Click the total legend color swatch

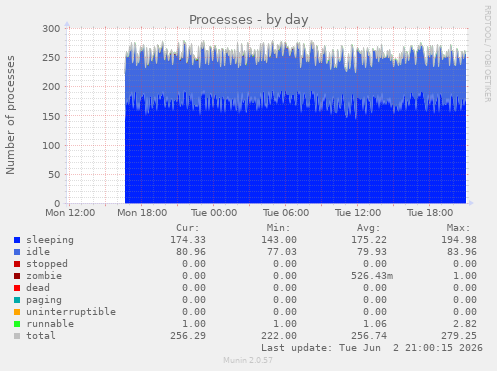pos(17,336)
